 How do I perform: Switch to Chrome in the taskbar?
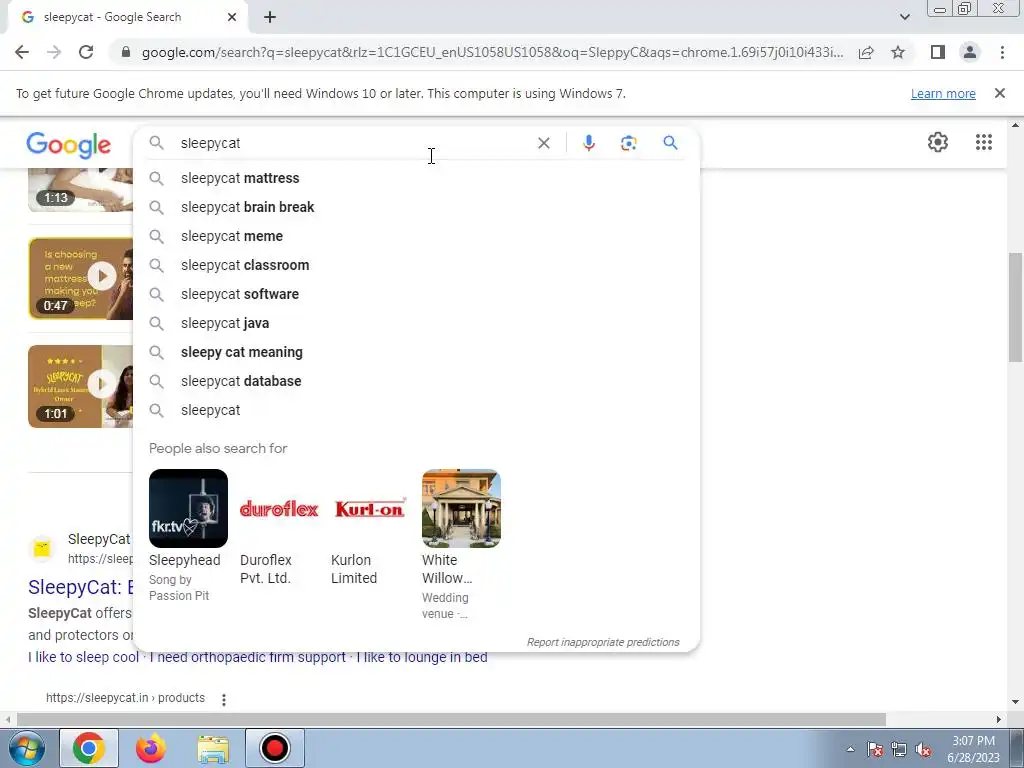point(89,748)
